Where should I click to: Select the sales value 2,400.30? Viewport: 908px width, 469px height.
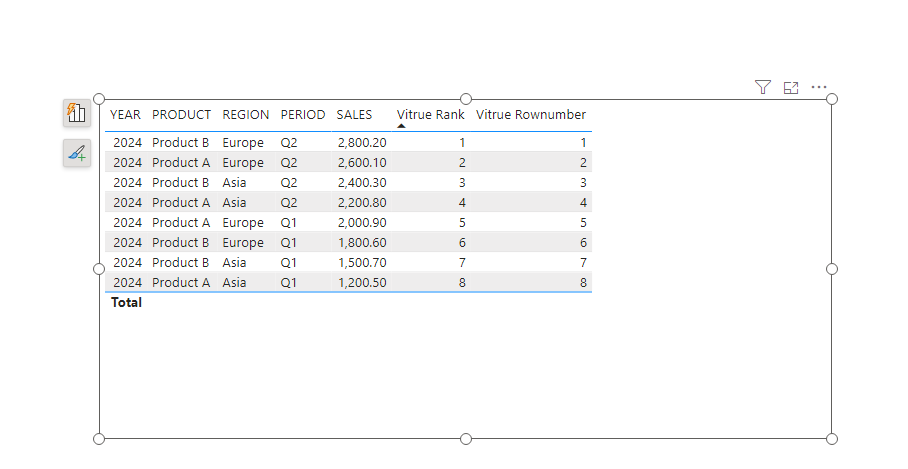pyautogui.click(x=363, y=182)
